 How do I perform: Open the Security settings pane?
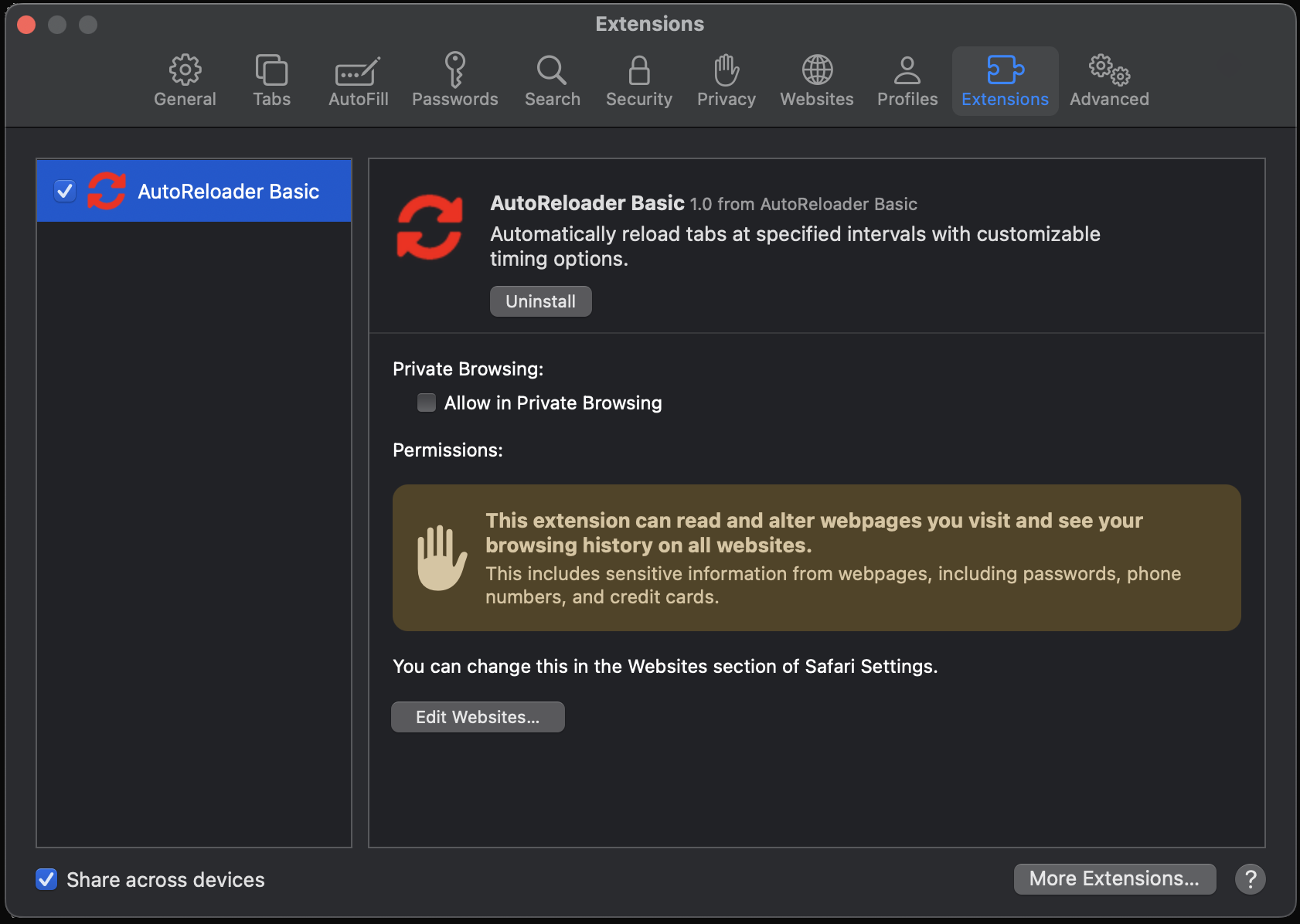point(638,81)
